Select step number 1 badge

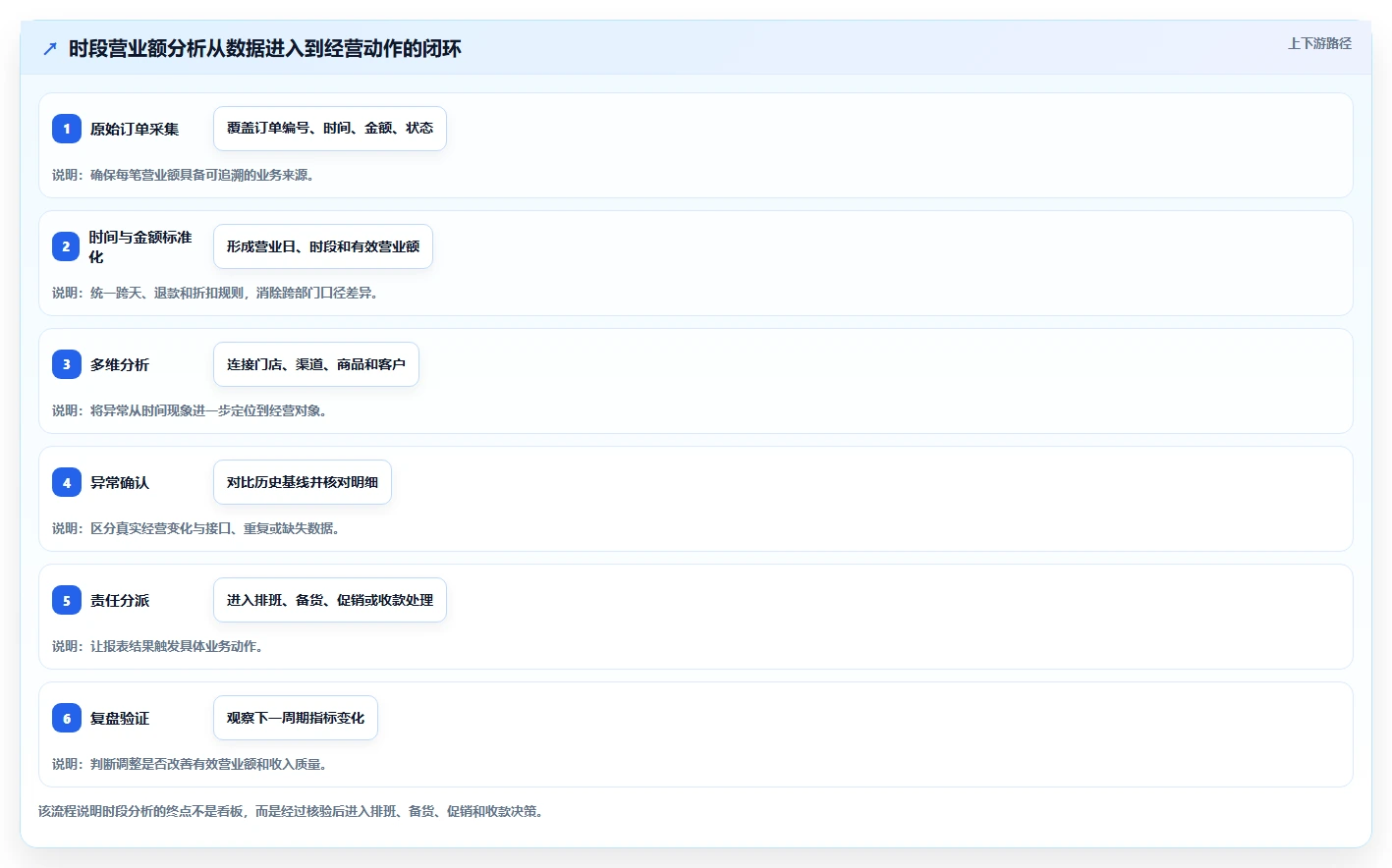(x=67, y=129)
